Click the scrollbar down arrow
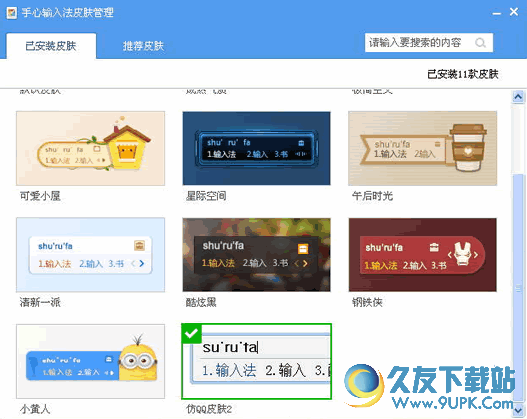 coord(518,410)
